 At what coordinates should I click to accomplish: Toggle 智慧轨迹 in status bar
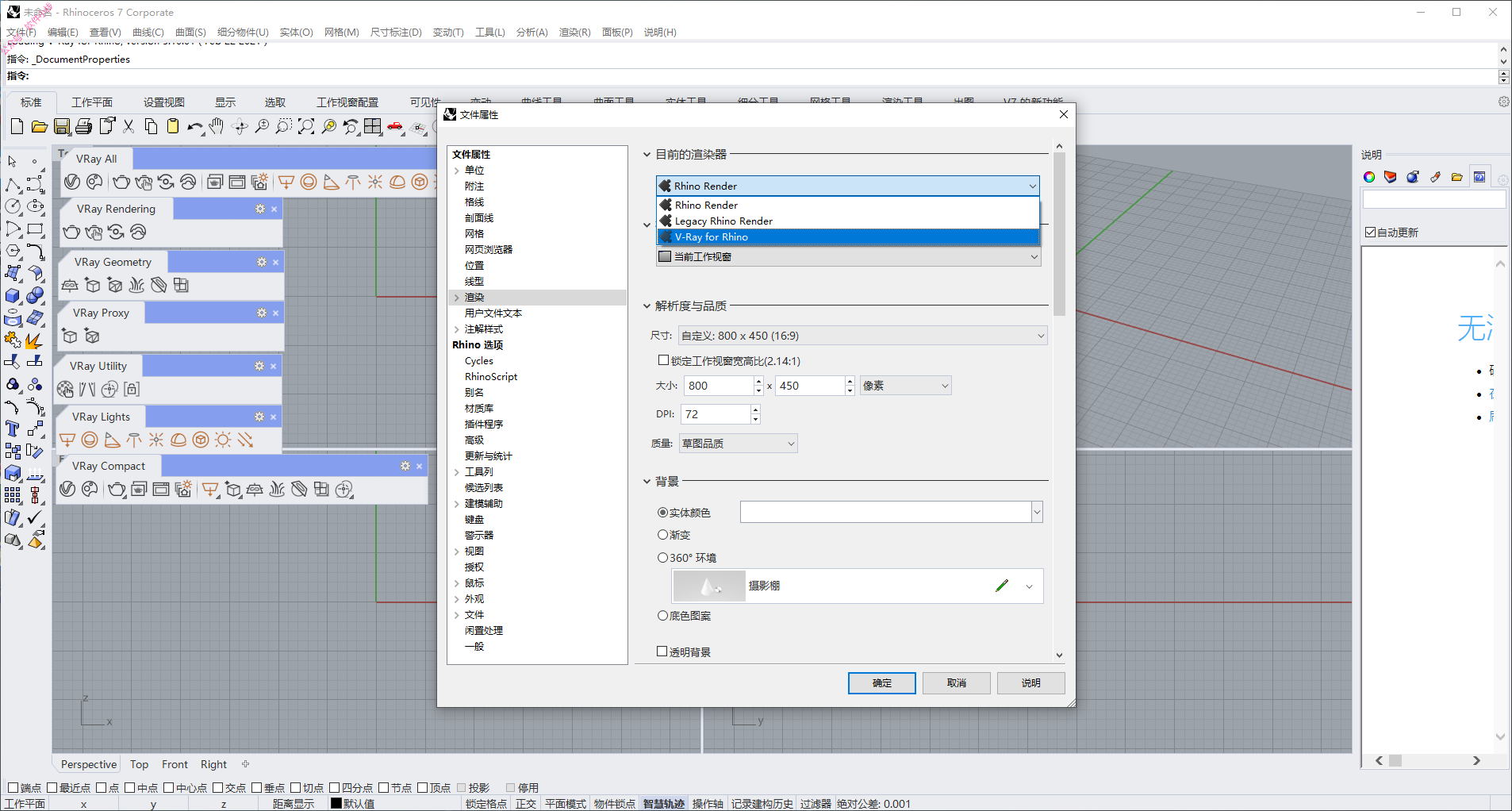pos(663,804)
